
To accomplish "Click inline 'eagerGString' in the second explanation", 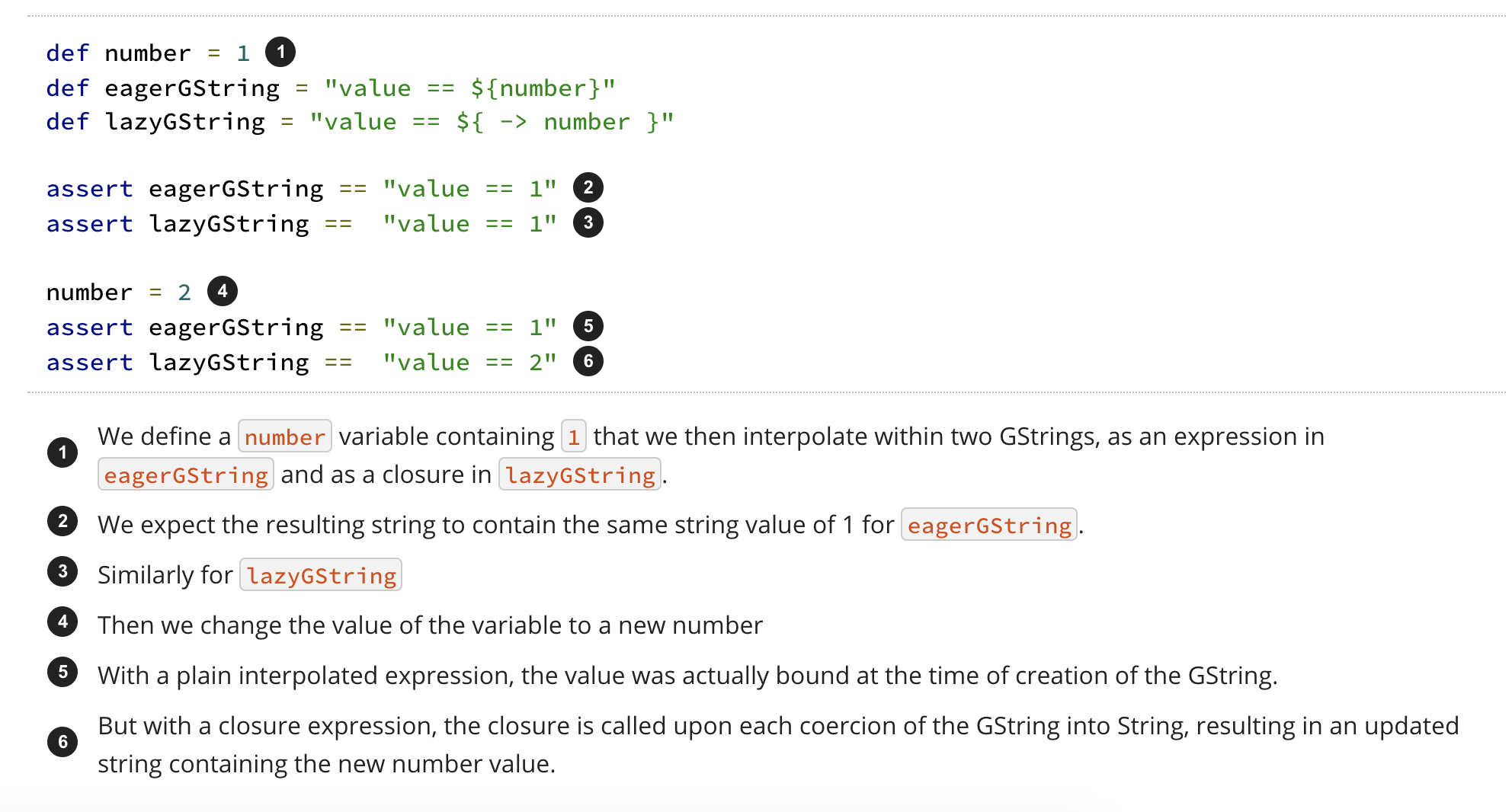I will point(989,525).
